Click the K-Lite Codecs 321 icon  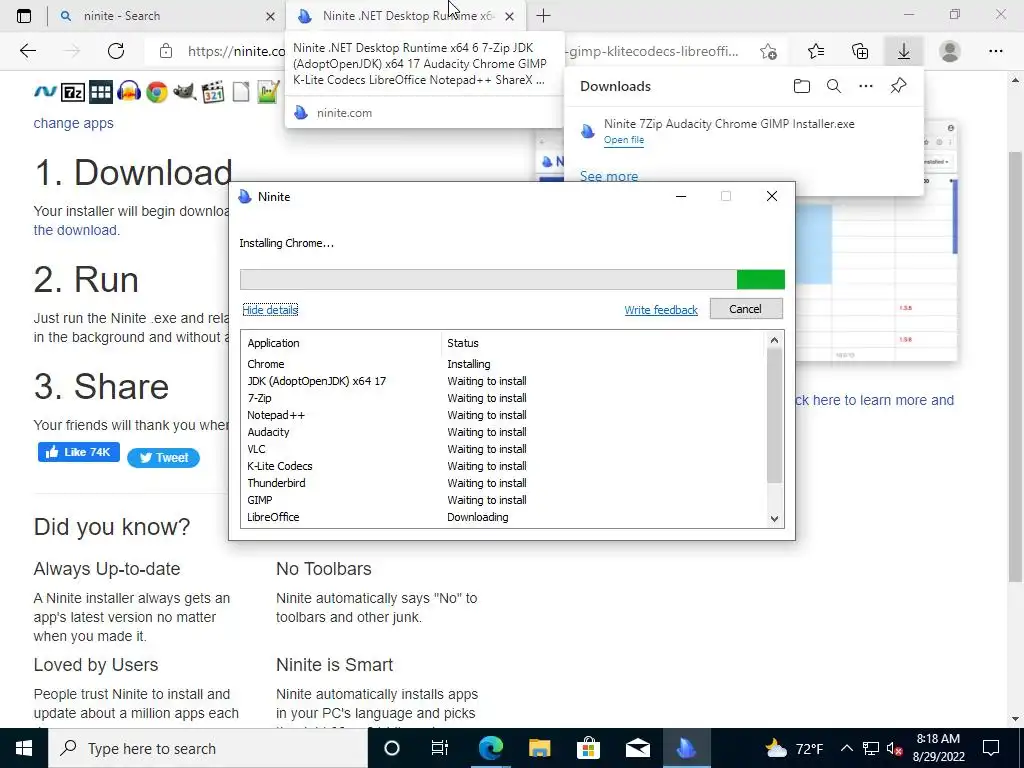point(213,92)
